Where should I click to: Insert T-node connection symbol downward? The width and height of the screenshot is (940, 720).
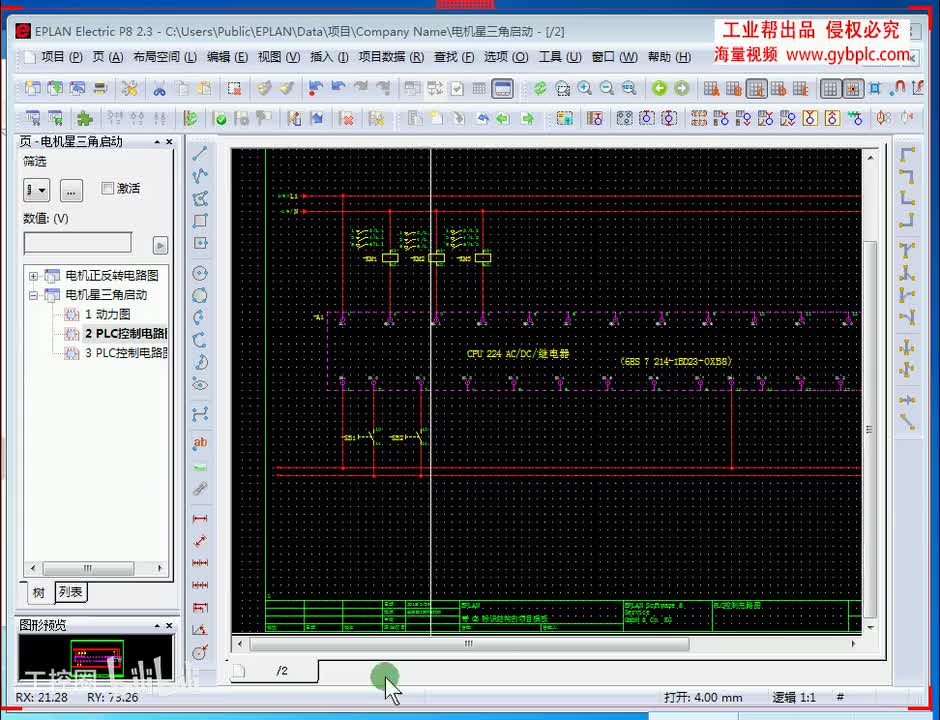click(x=907, y=249)
